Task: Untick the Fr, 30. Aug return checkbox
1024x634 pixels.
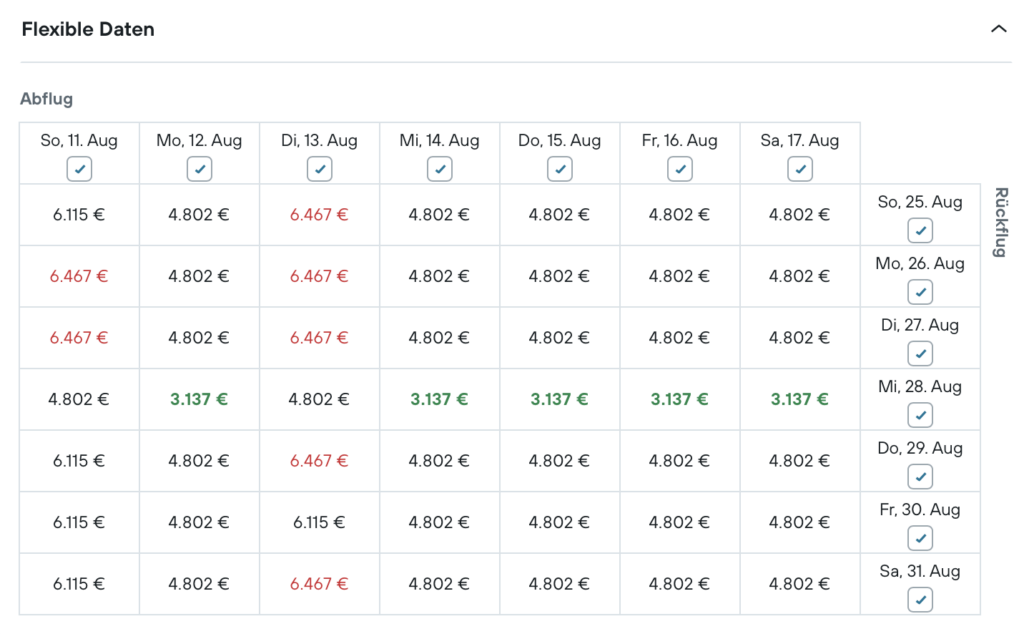Action: [920, 538]
